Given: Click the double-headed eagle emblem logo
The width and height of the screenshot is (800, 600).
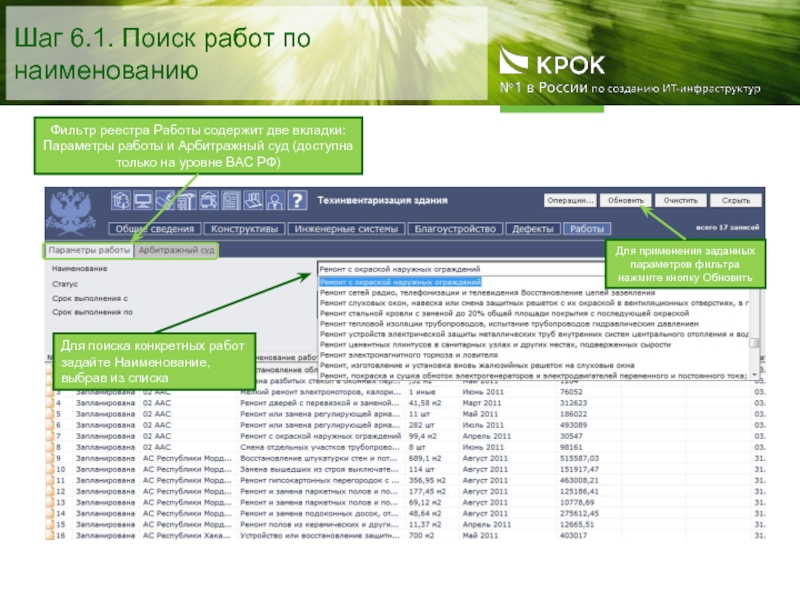Looking at the screenshot, I should point(70,212).
